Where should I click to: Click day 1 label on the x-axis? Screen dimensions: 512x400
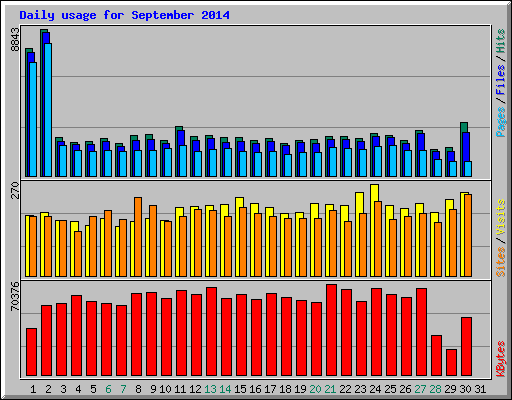(x=33, y=389)
